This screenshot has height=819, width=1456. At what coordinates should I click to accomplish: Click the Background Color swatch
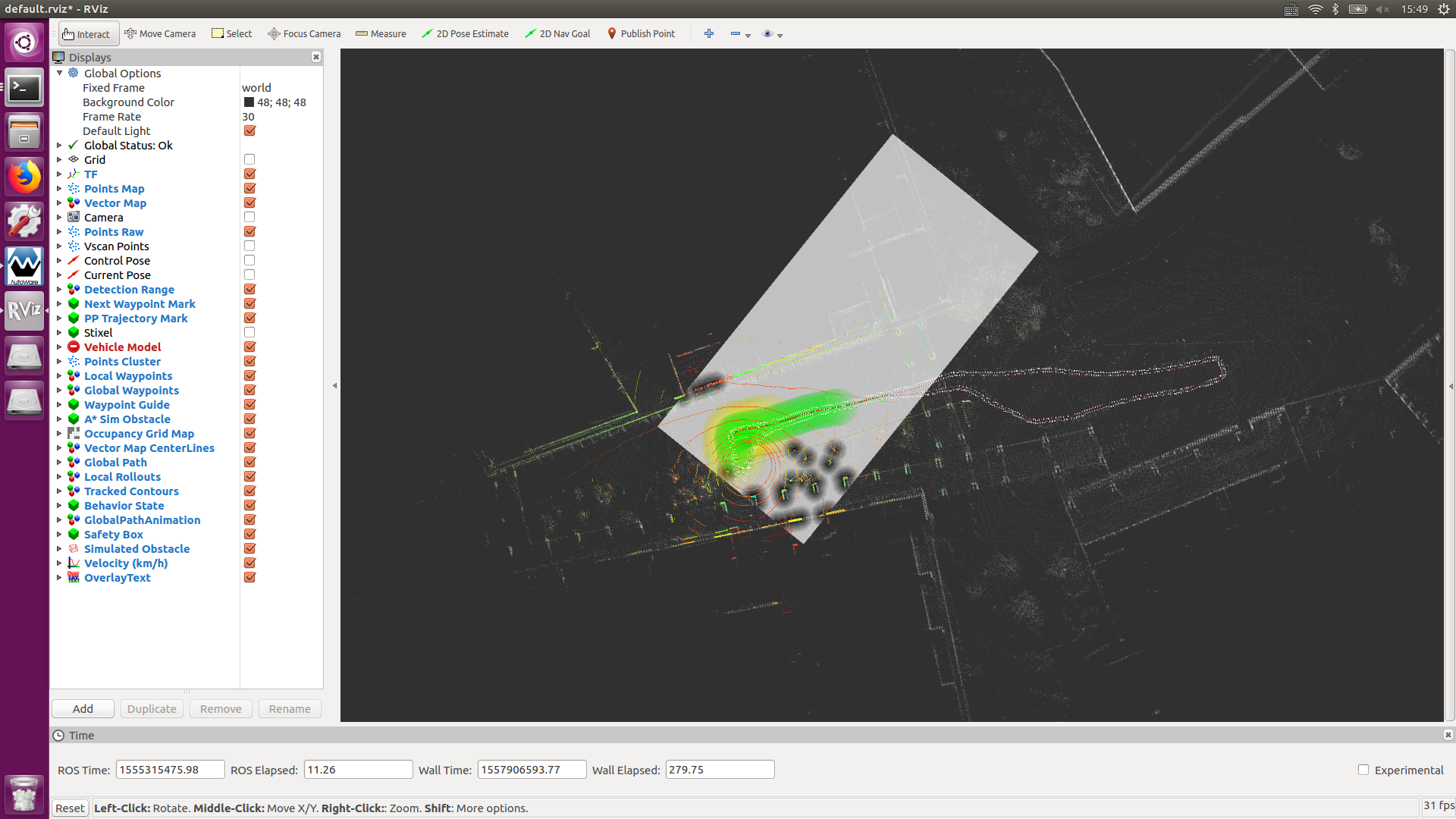(x=249, y=102)
